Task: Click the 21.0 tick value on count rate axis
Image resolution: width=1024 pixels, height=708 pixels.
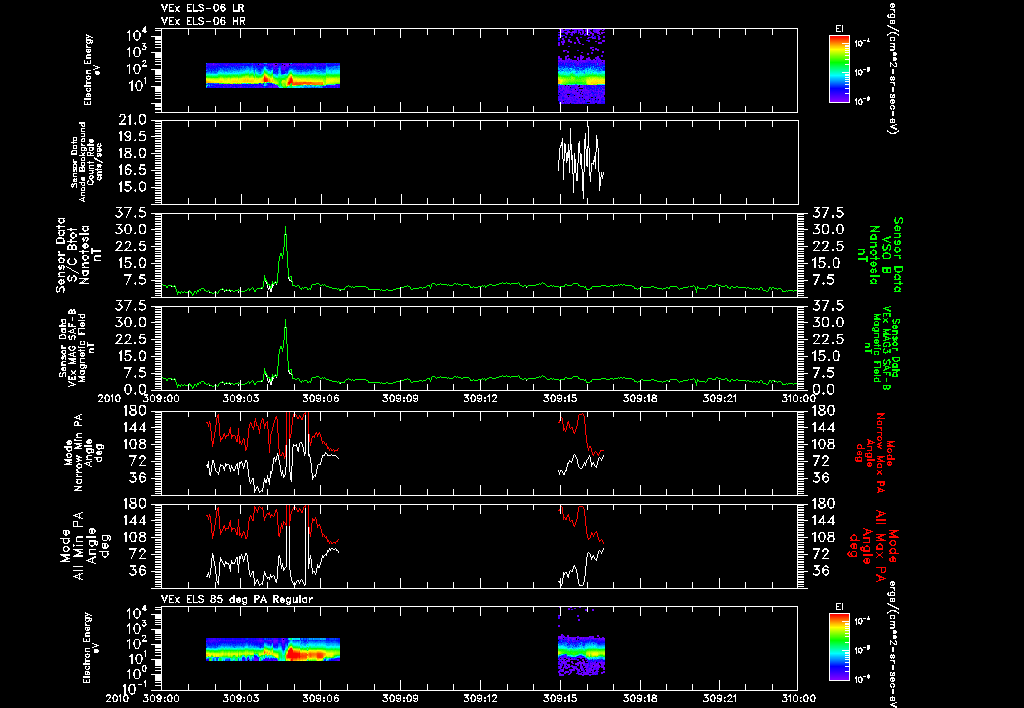Action: pyautogui.click(x=132, y=120)
